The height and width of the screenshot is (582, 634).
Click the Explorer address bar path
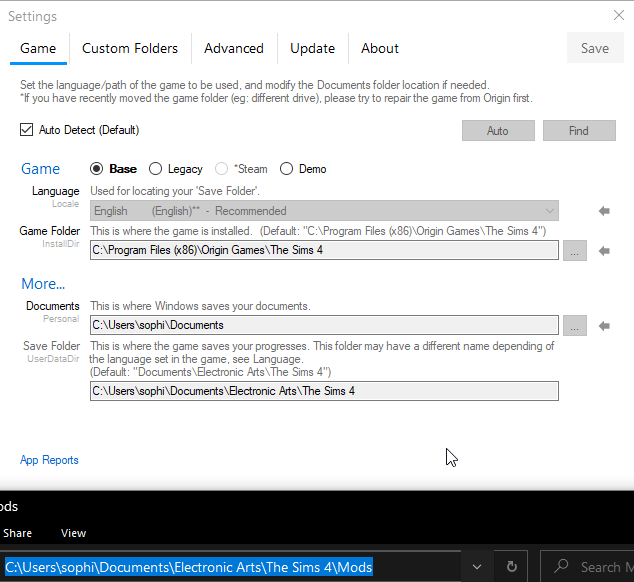point(188,567)
